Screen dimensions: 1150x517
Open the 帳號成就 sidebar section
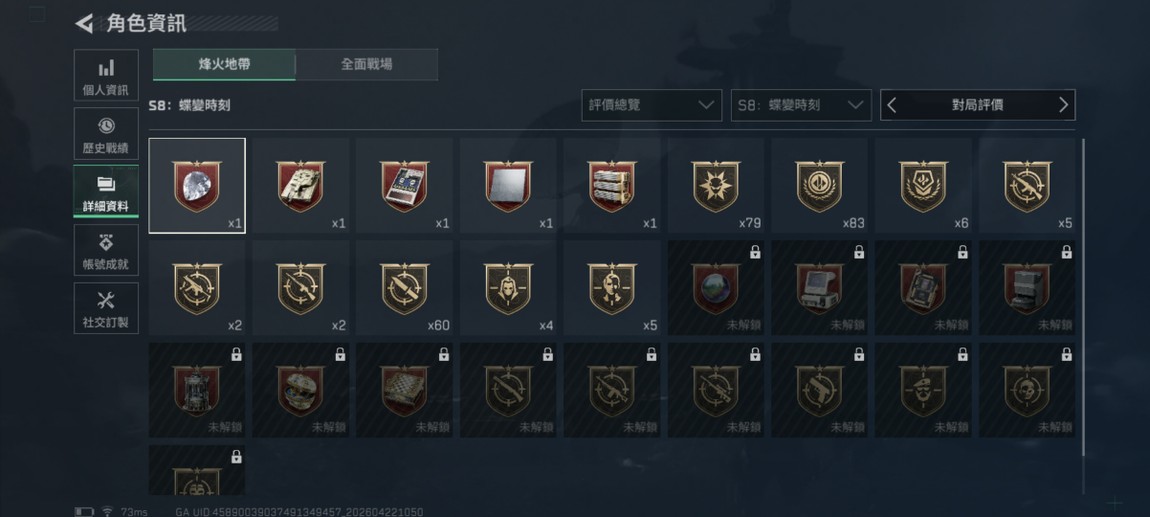pyautogui.click(x=106, y=250)
